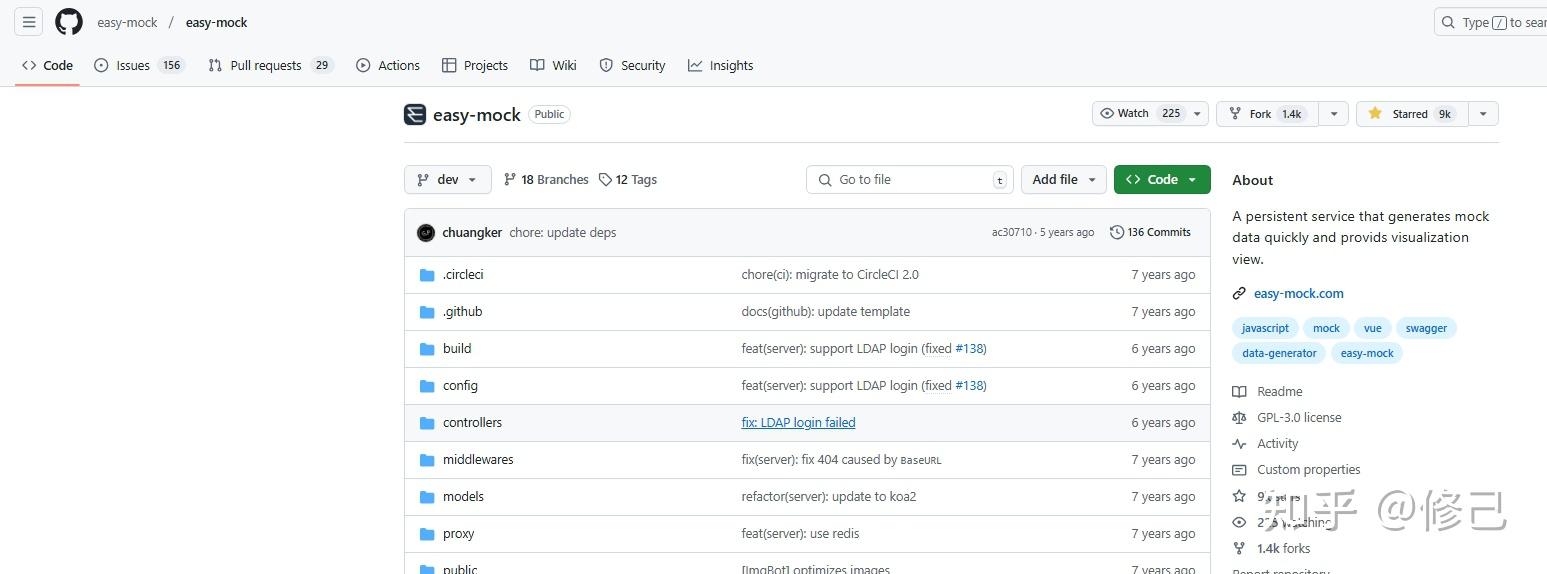The image size is (1547, 574).
Task: Expand the dev branch selector
Action: (x=448, y=180)
